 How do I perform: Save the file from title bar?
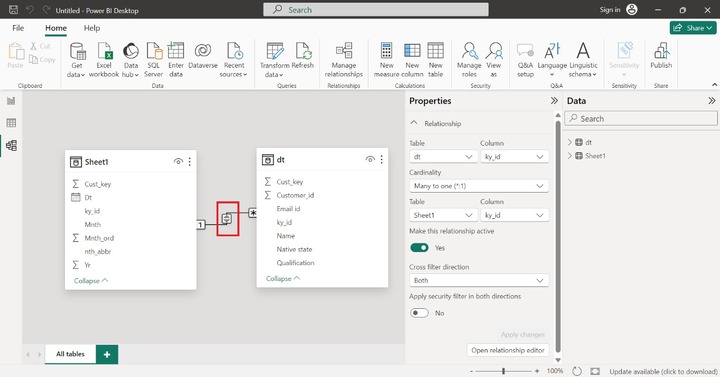tap(13, 10)
